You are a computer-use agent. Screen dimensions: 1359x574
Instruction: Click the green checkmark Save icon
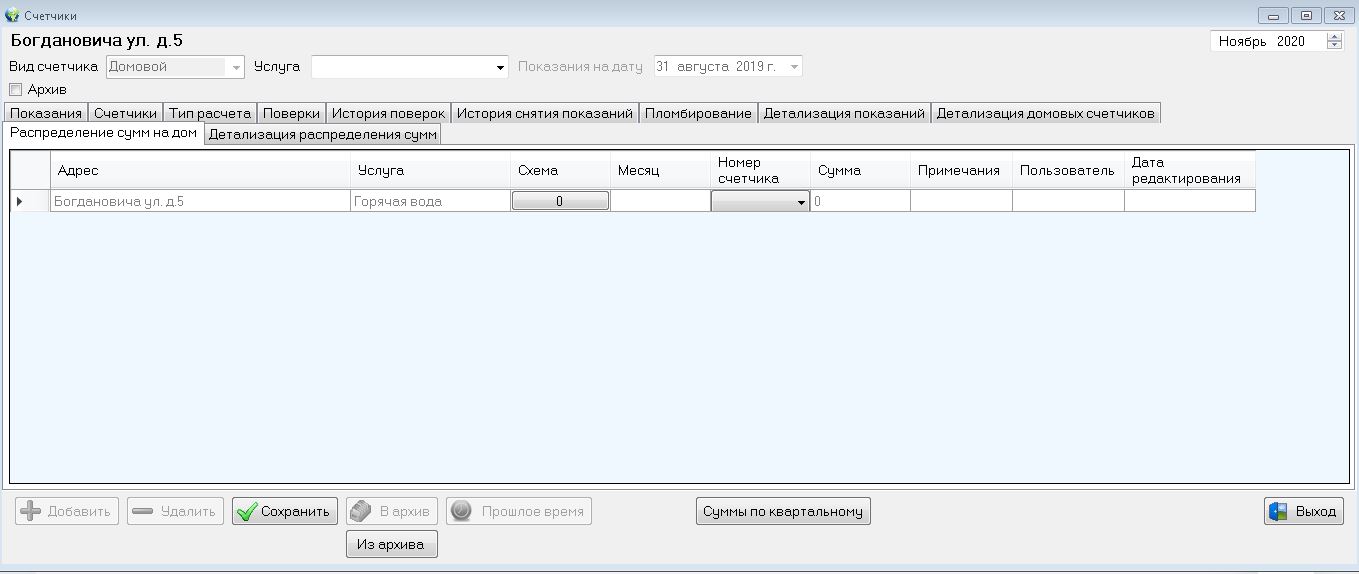pos(247,511)
